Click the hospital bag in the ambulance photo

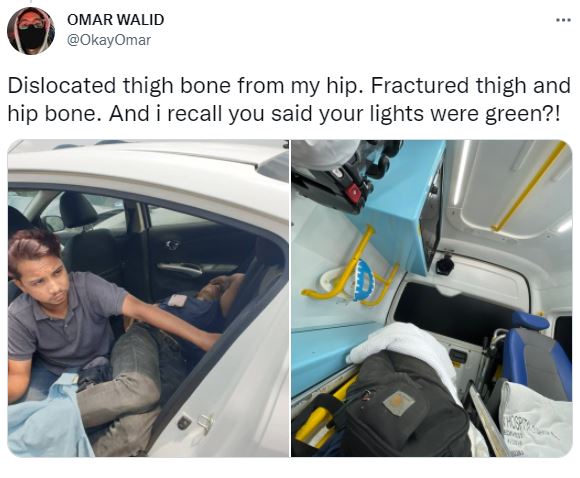[535, 420]
